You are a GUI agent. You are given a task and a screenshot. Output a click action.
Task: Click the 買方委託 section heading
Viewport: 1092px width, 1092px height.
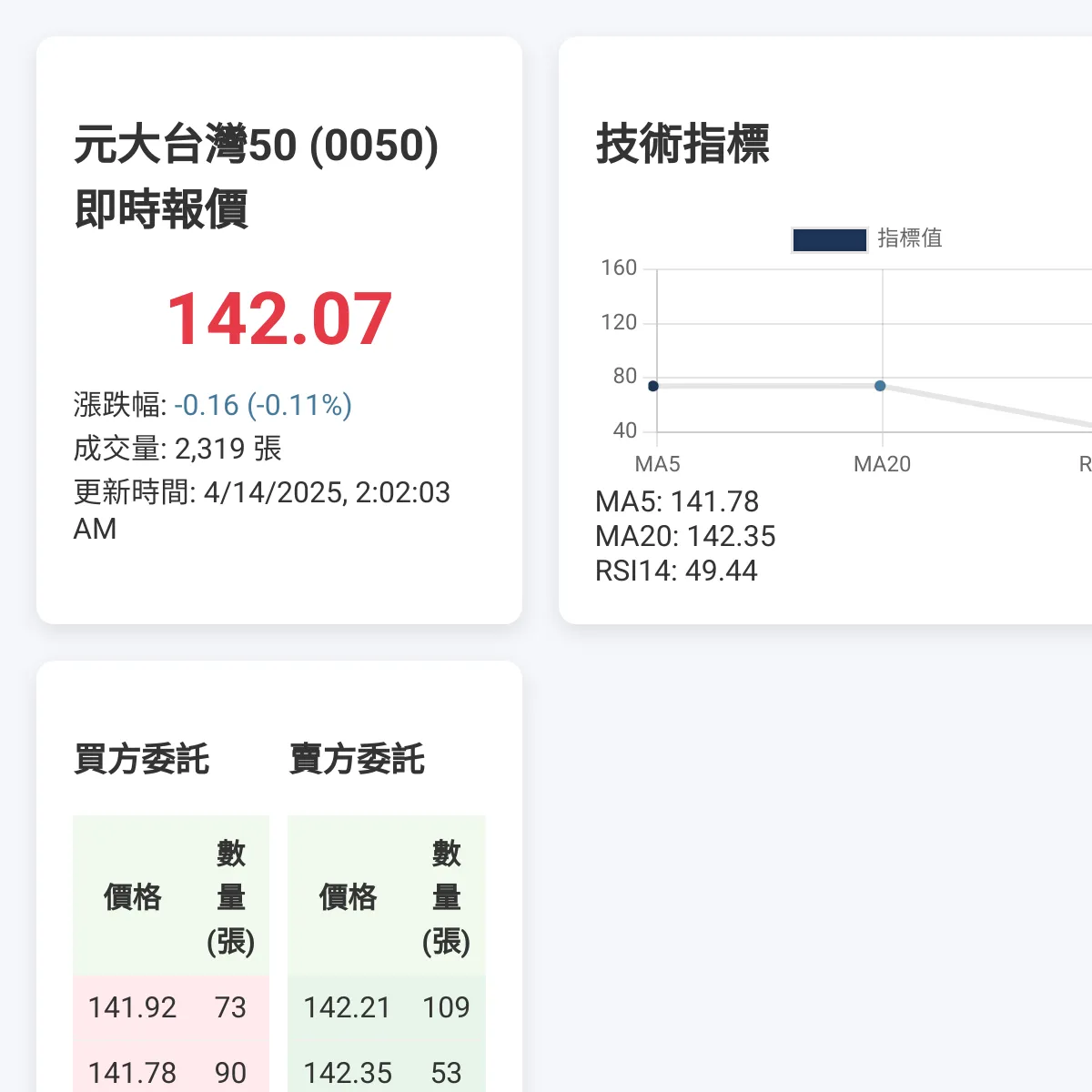tap(141, 759)
